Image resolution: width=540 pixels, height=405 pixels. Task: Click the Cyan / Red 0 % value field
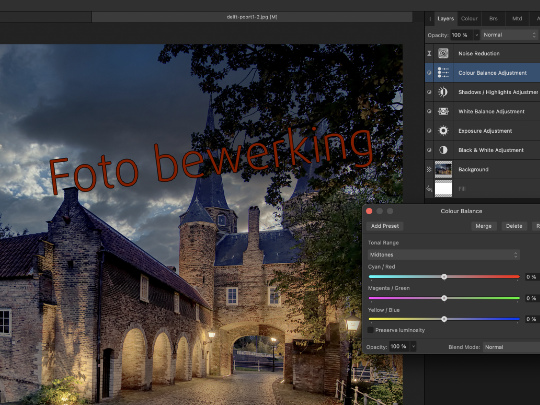(x=532, y=277)
